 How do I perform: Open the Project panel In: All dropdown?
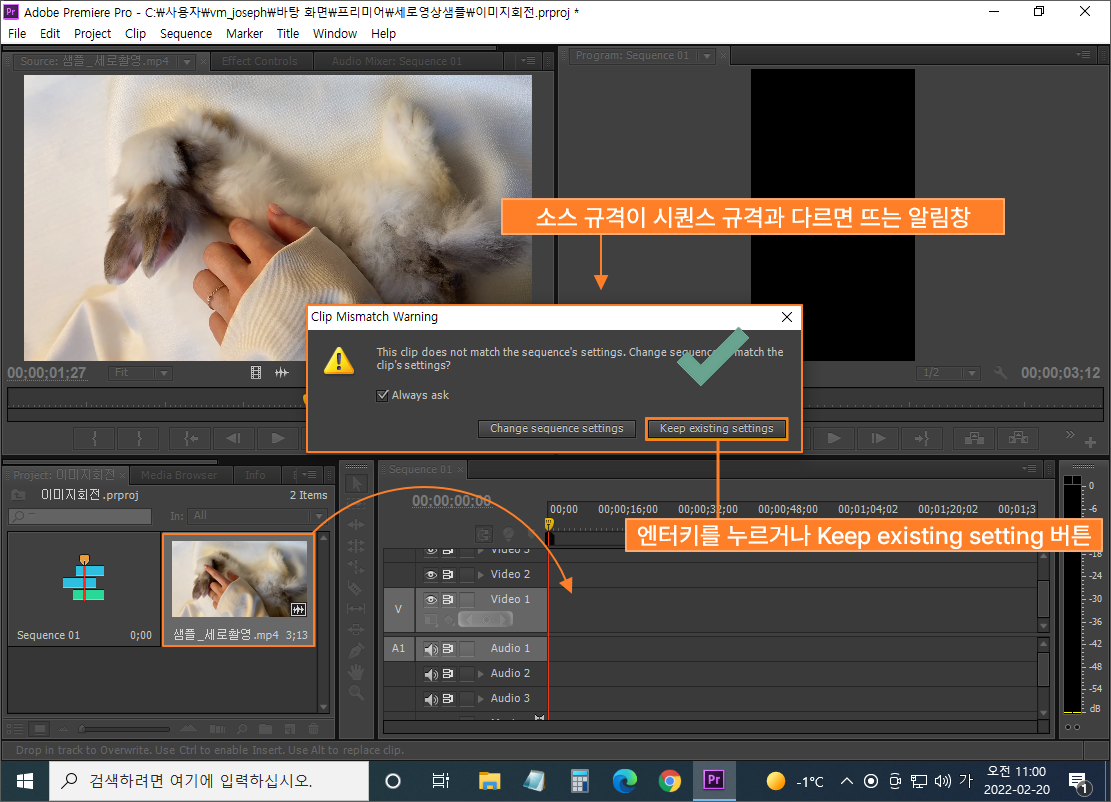[259, 516]
